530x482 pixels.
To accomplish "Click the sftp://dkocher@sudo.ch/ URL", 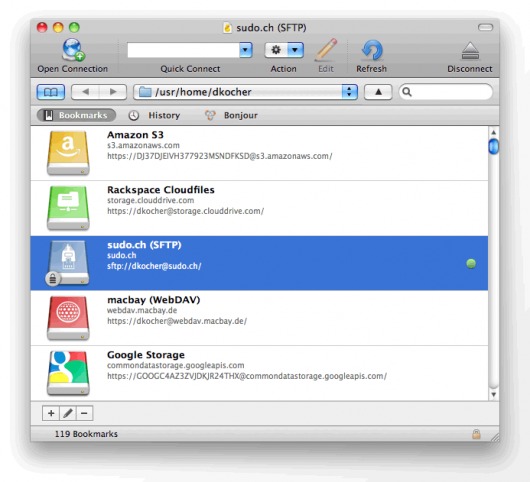I will (154, 266).
